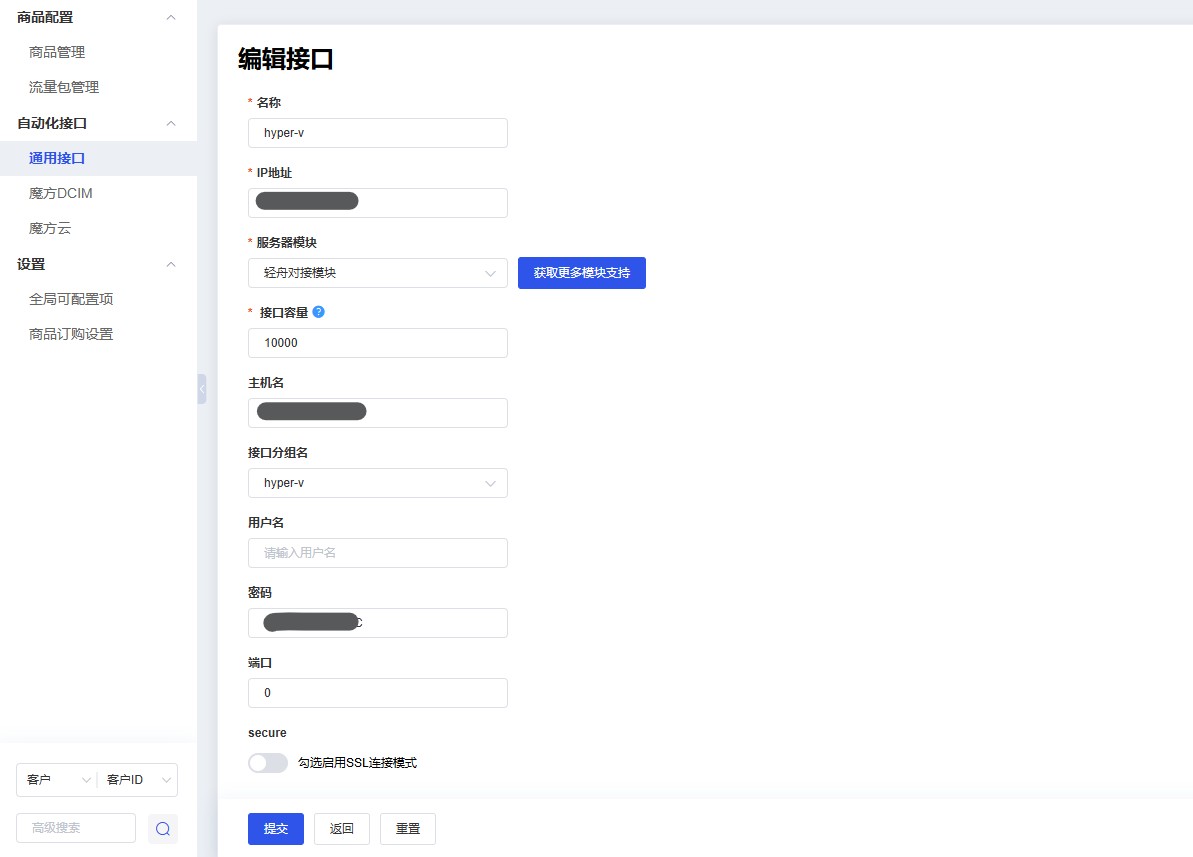Enable the SSL 连接模式 secure toggle
This screenshot has height=857, width=1193.
click(x=267, y=762)
